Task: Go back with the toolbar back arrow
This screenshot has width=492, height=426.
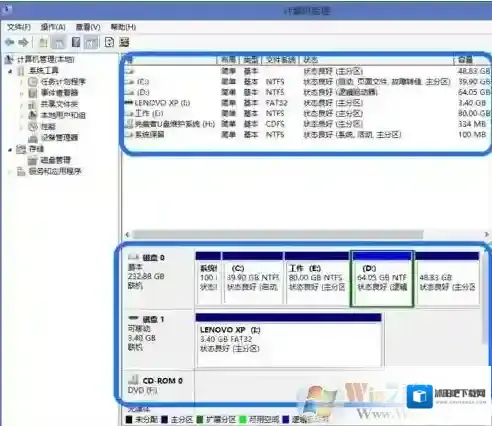Action: pos(10,42)
